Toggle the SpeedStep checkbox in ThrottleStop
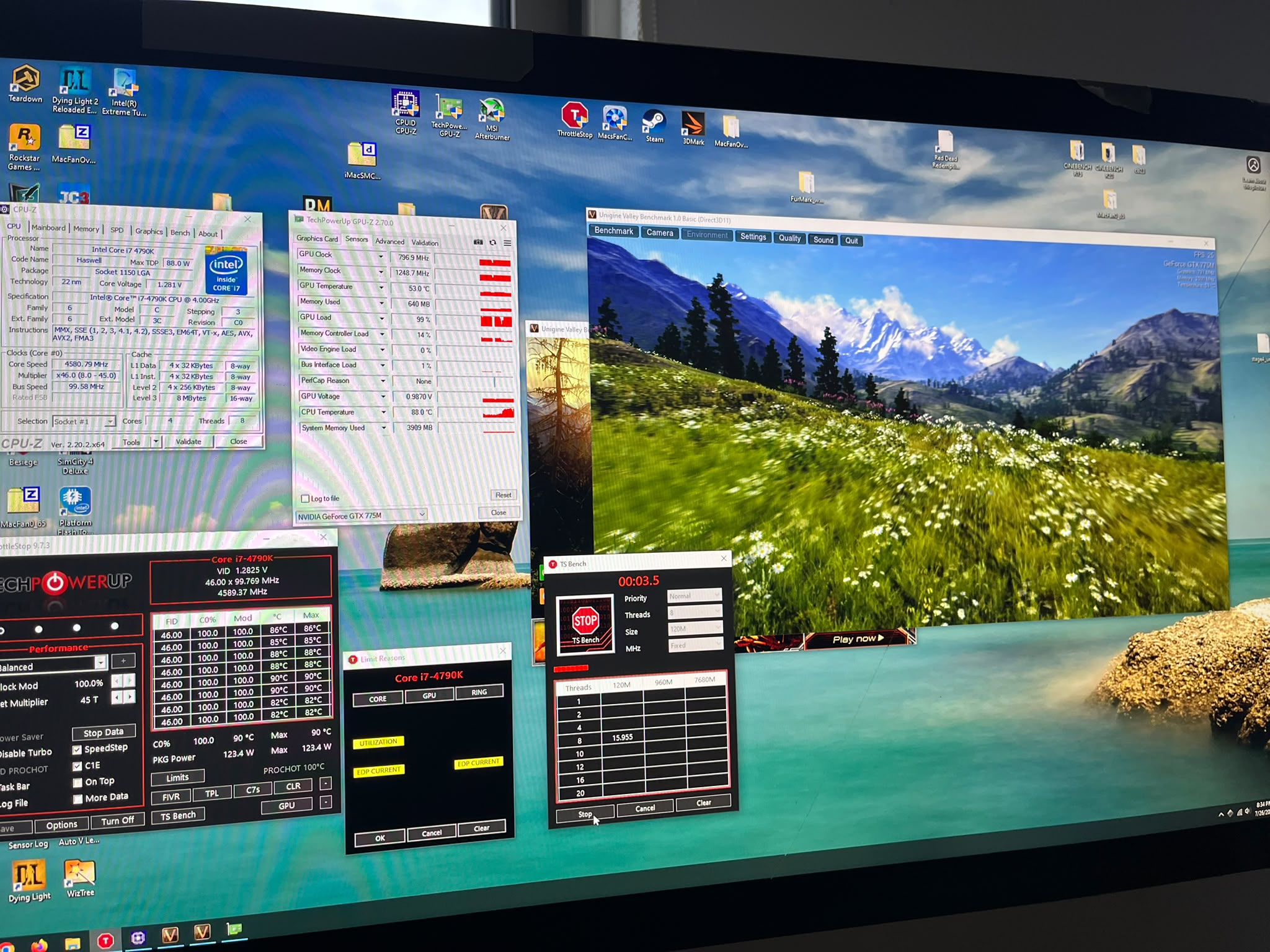 tap(78, 750)
